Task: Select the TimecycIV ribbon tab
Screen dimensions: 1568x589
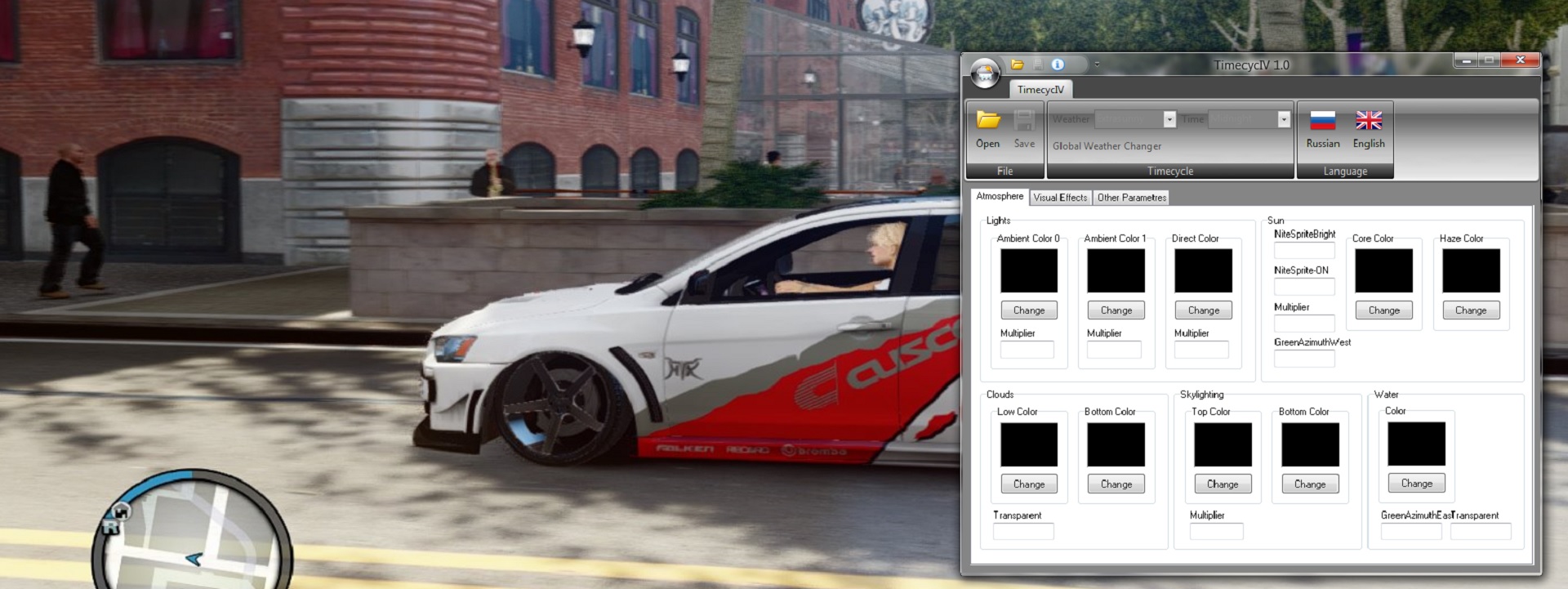Action: tap(1040, 90)
